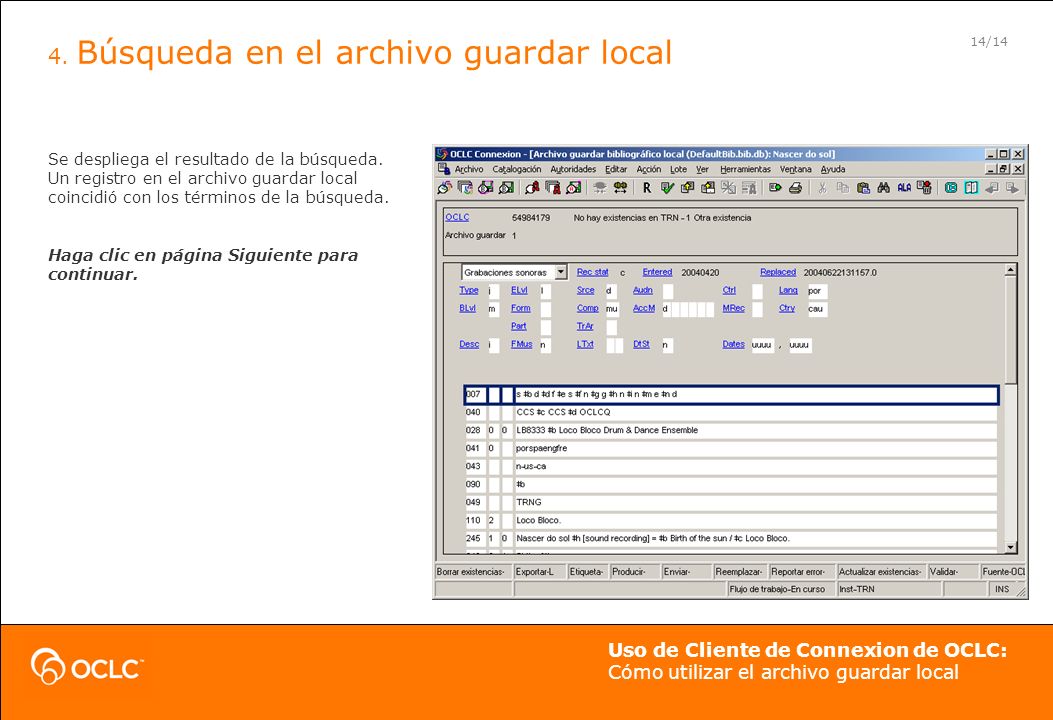This screenshot has width=1053, height=720.
Task: Click the vertical scrollbar thumb of the record
Action: 1010,330
